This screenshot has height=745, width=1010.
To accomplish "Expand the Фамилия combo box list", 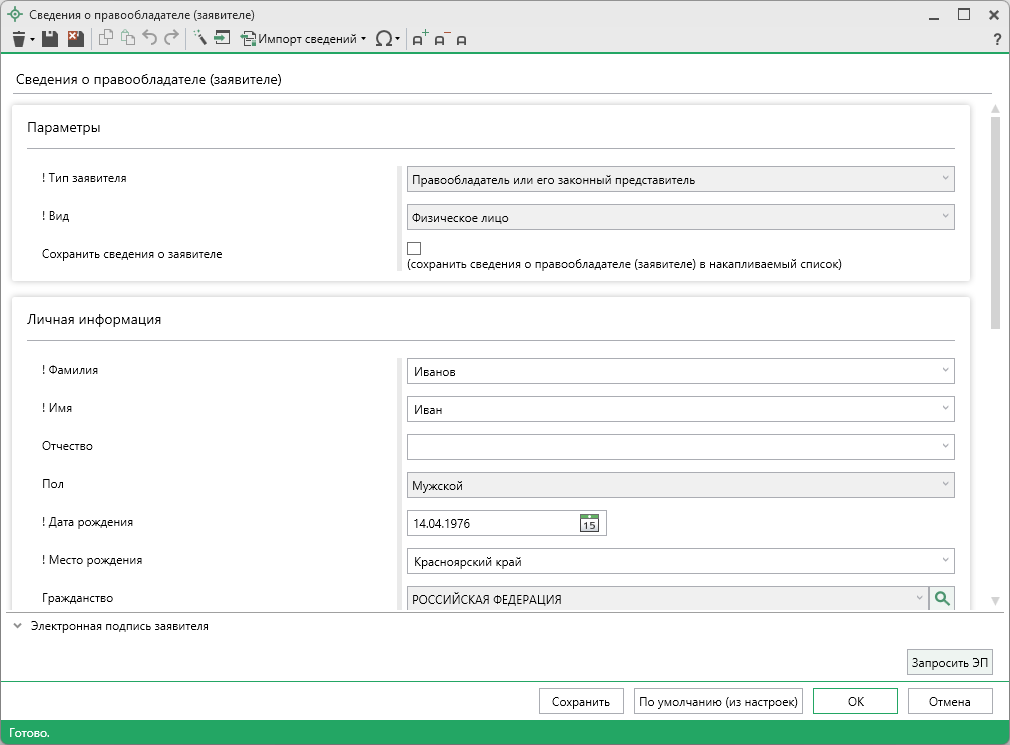I will point(945,370).
